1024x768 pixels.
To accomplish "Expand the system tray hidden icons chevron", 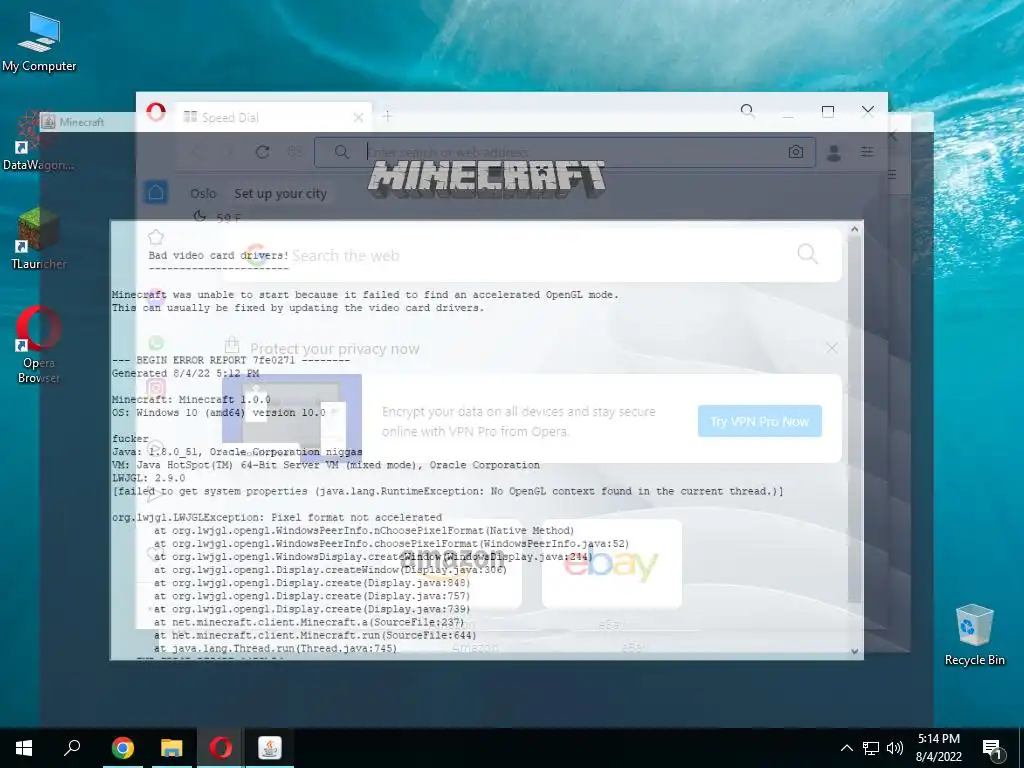I will [846, 748].
